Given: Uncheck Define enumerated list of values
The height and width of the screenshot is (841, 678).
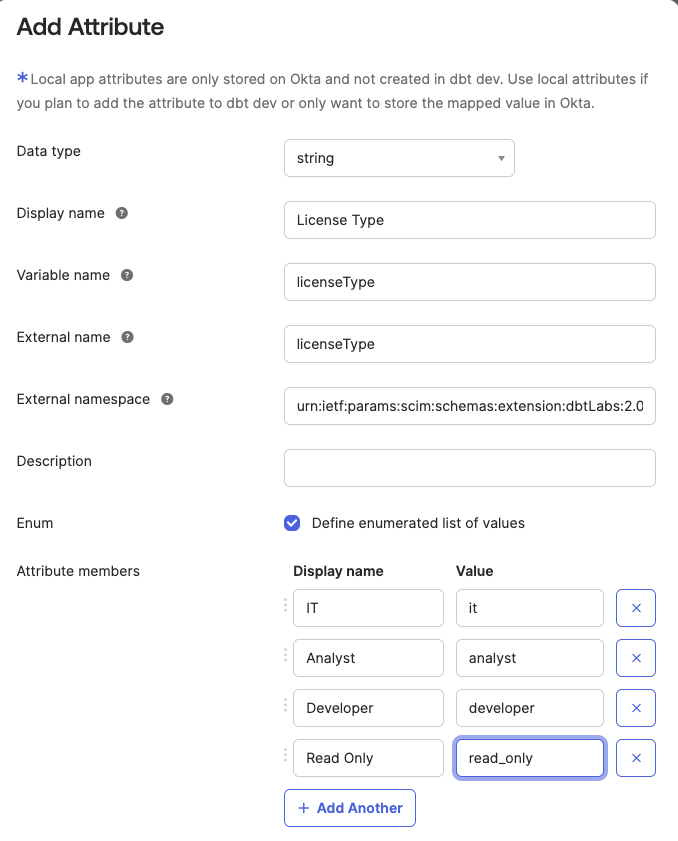Looking at the screenshot, I should [x=292, y=523].
